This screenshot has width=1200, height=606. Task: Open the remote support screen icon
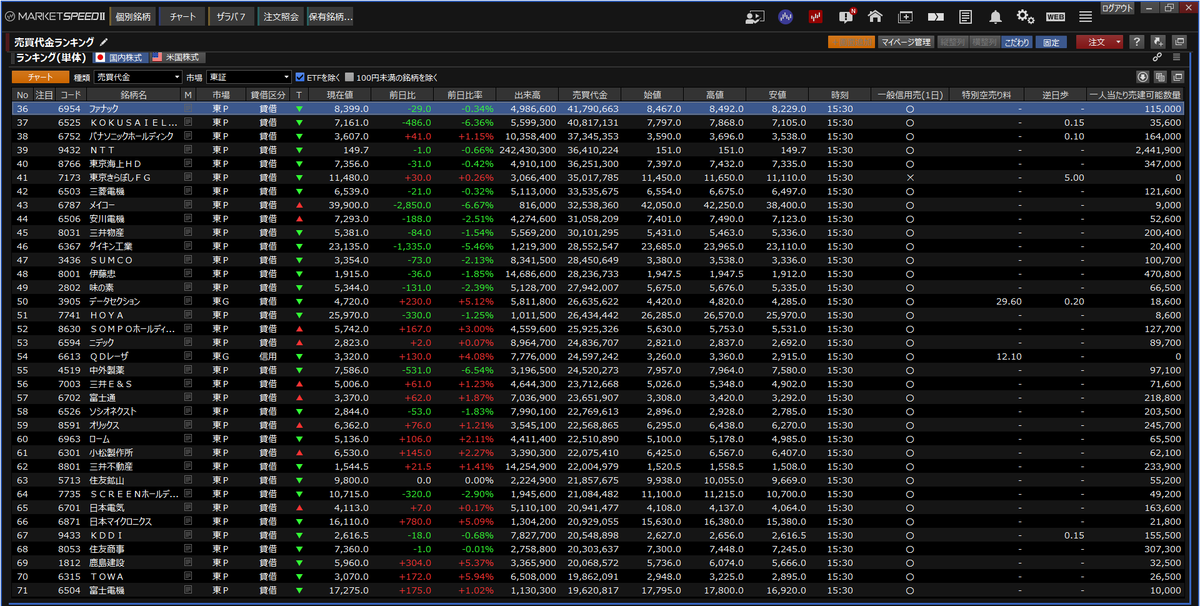(756, 16)
